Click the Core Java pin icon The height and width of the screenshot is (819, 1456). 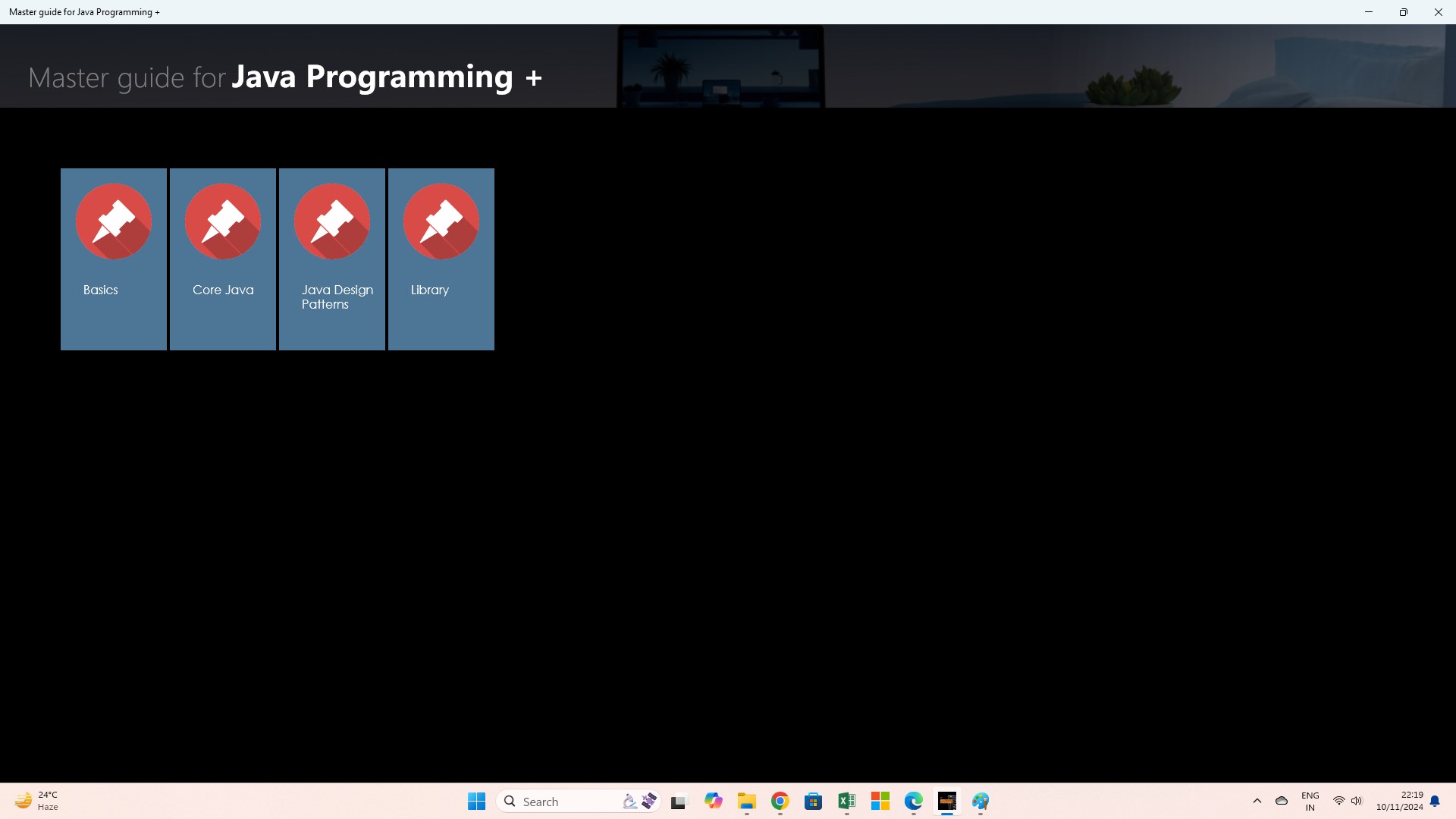point(223,221)
